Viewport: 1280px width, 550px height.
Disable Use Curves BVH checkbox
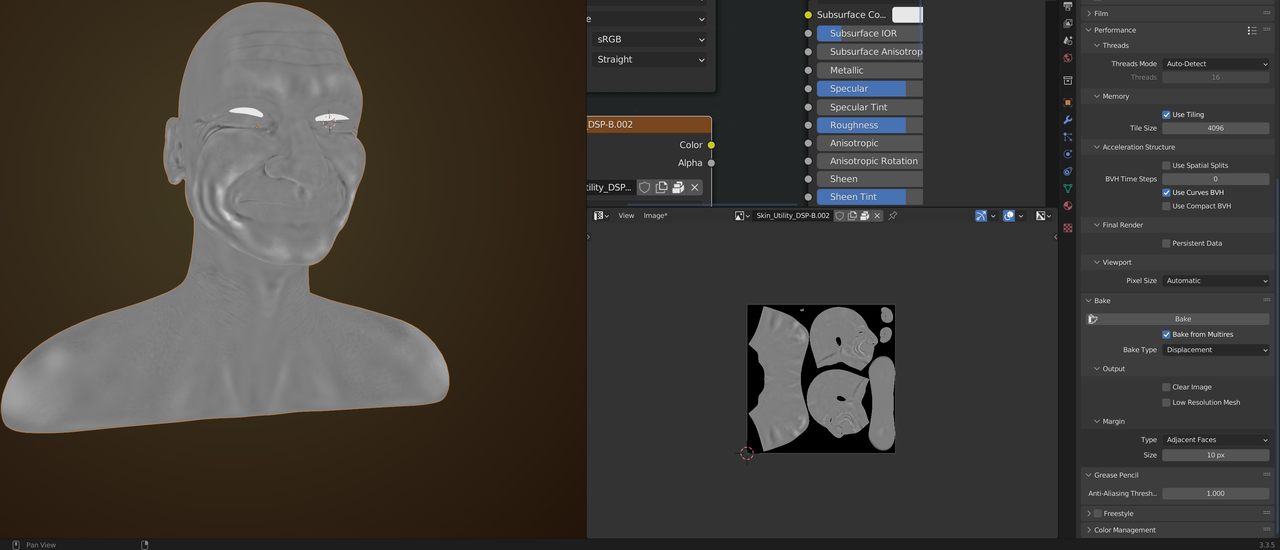pyautogui.click(x=1166, y=192)
